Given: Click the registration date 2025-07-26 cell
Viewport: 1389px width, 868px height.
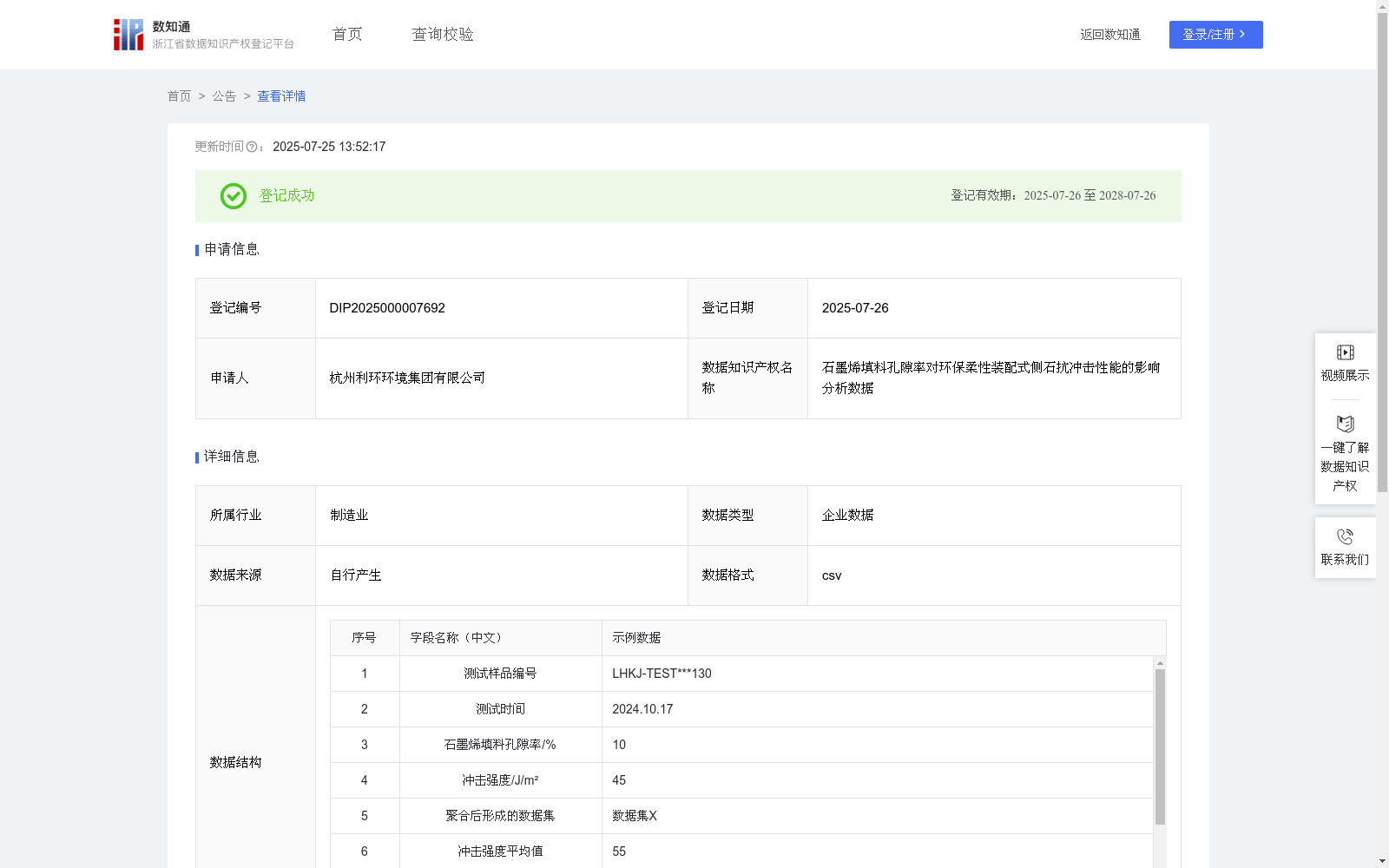Looking at the screenshot, I should pos(994,308).
